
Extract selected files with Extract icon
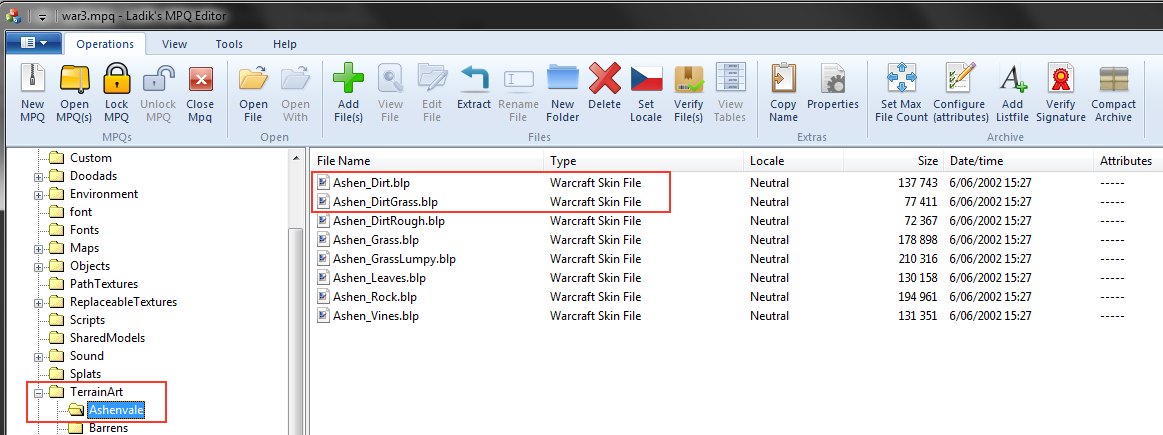(475, 78)
